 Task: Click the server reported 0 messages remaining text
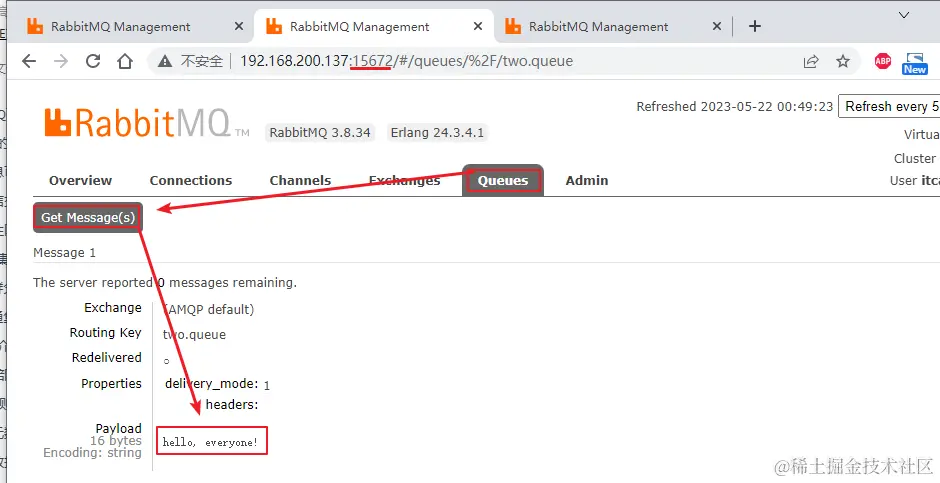coord(165,282)
